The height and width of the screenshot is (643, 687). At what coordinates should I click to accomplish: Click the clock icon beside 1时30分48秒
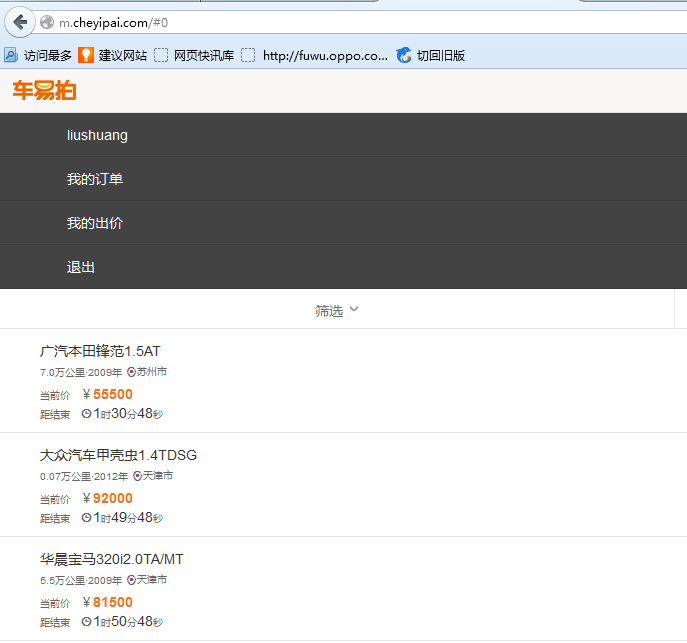click(x=86, y=413)
